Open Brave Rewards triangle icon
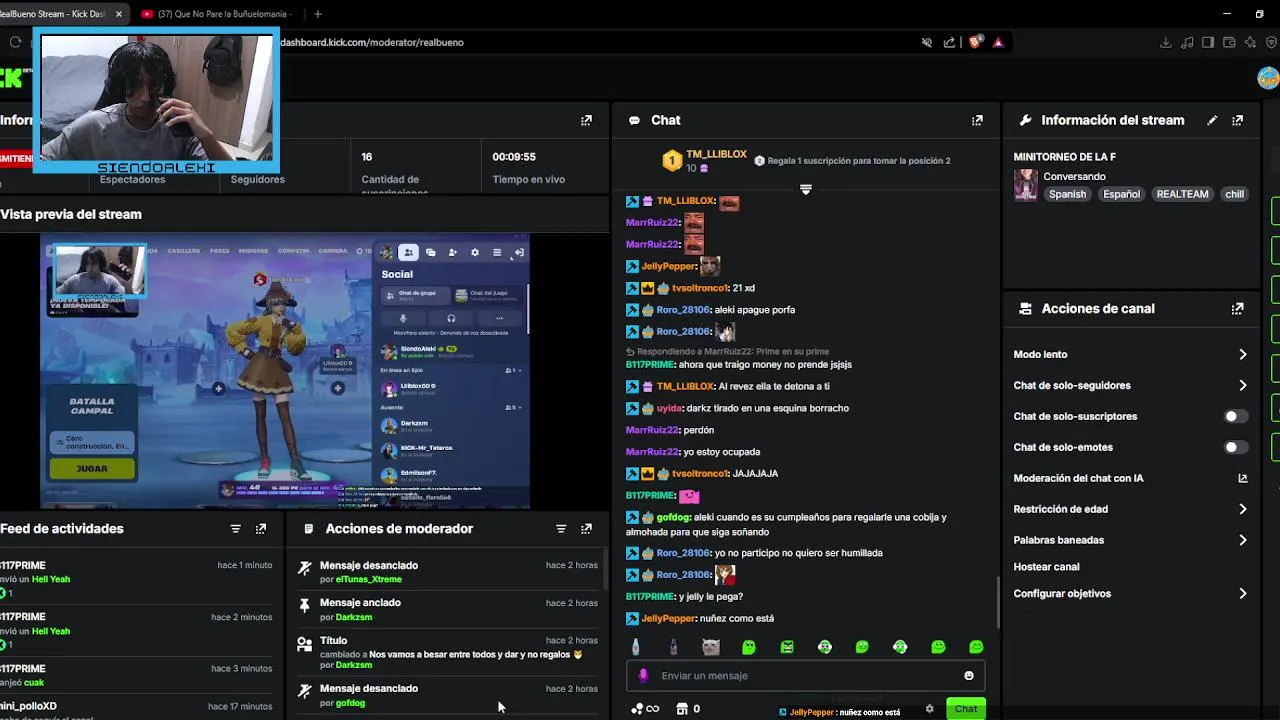The width and height of the screenshot is (1280, 720). pos(998,42)
